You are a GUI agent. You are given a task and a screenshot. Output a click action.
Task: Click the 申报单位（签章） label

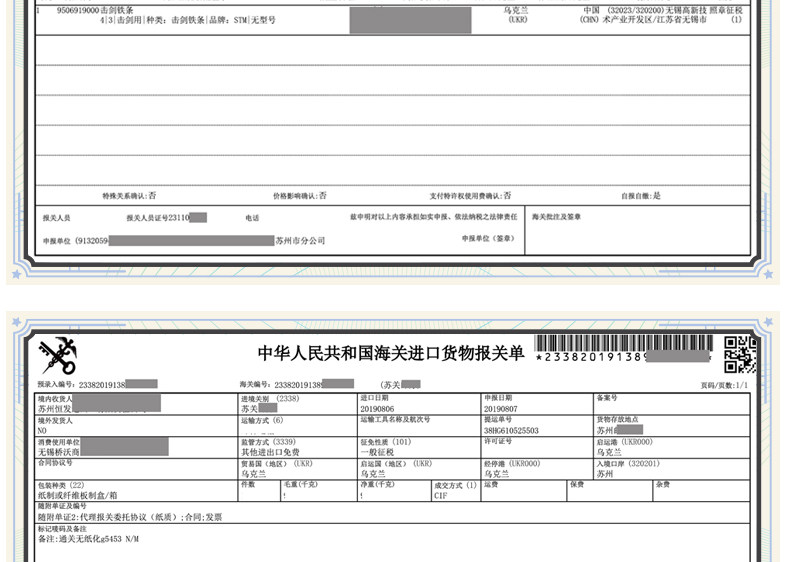click(488, 238)
